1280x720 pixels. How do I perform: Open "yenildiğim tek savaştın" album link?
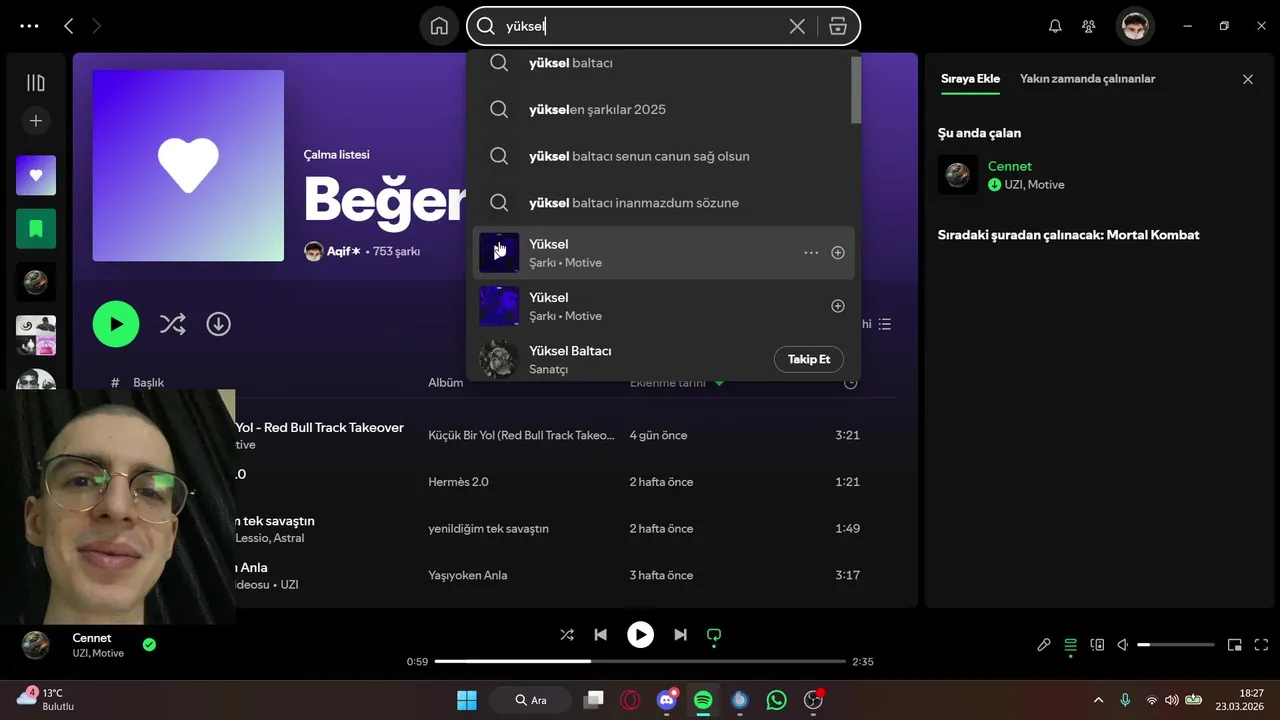(x=488, y=529)
